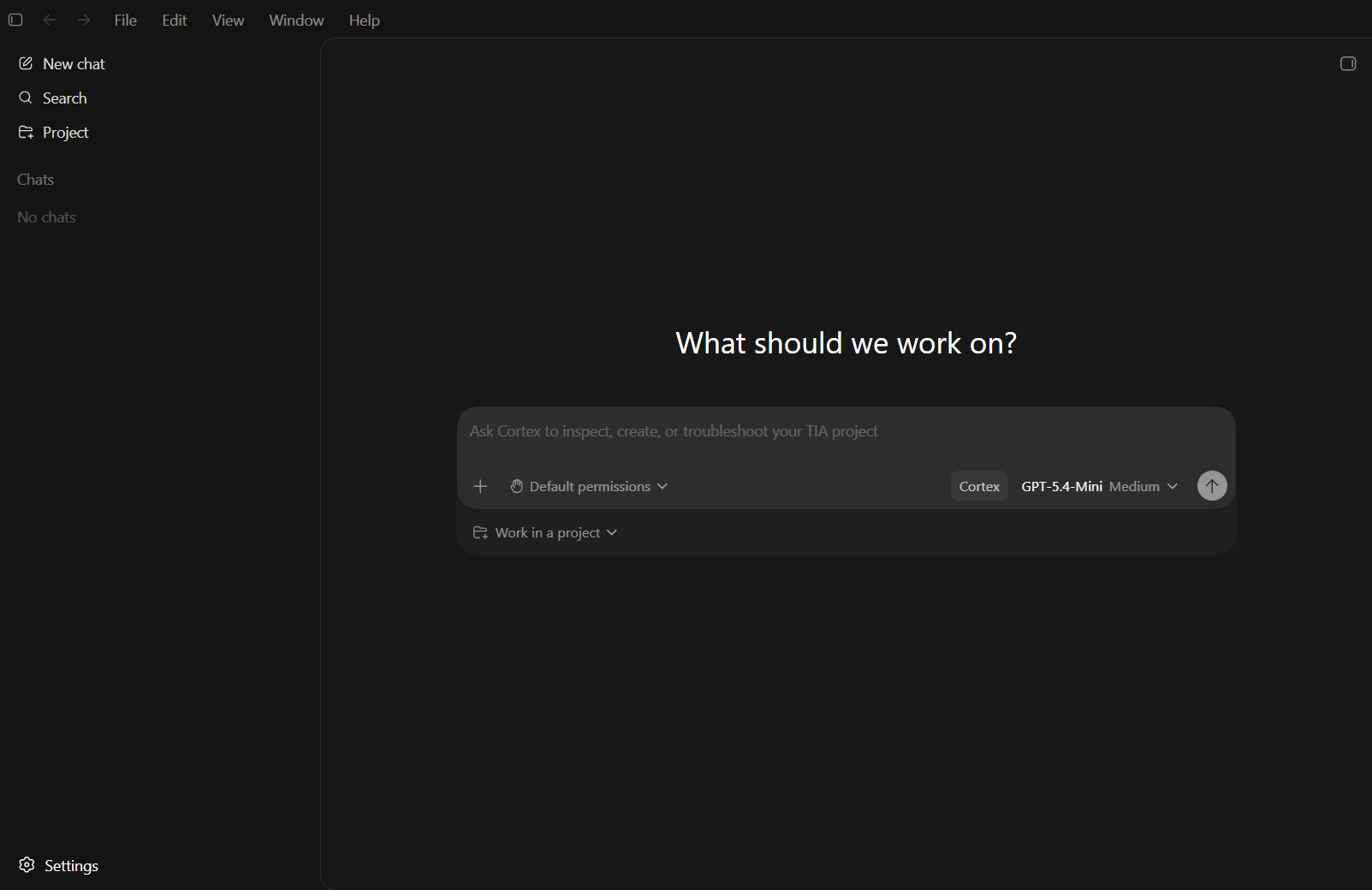Image resolution: width=1372 pixels, height=890 pixels.
Task: Expand the Work in a project dropdown
Action: point(545,532)
